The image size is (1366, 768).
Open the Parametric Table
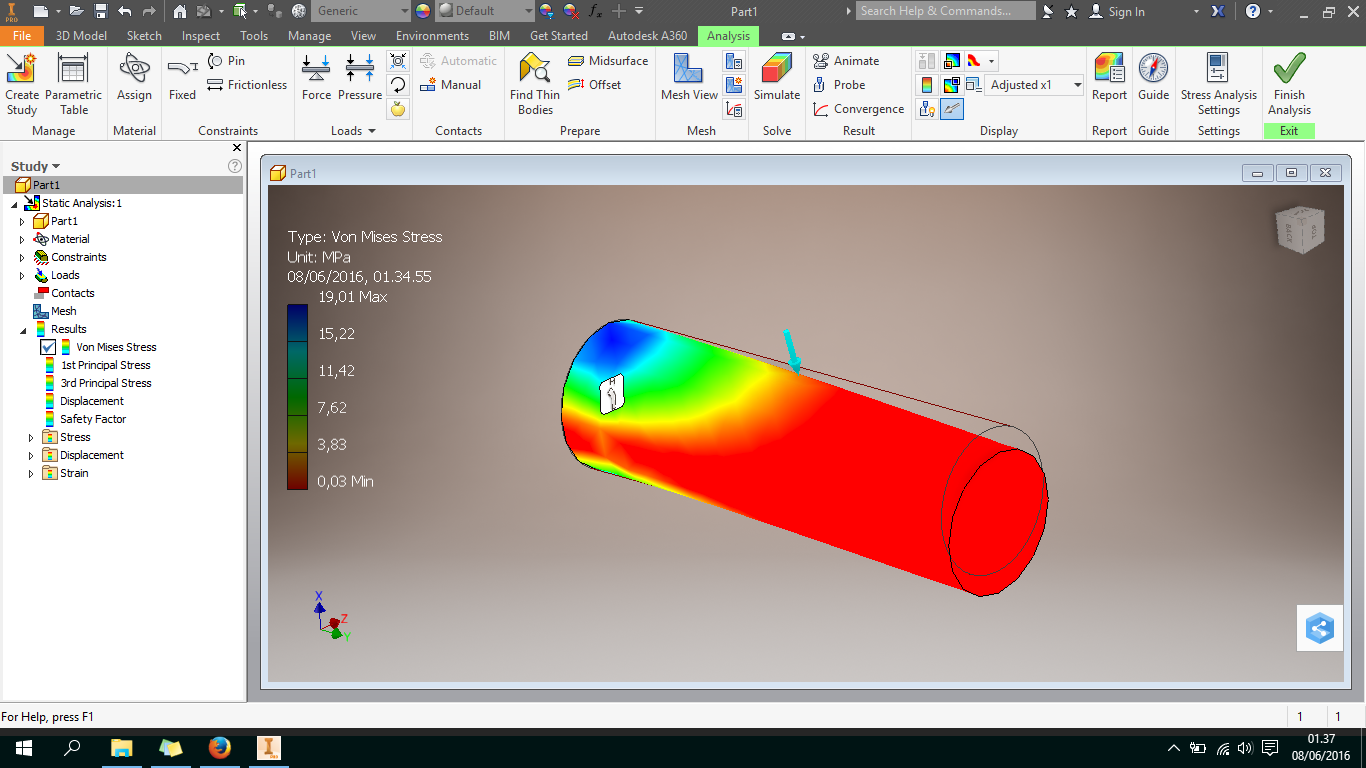click(x=73, y=85)
